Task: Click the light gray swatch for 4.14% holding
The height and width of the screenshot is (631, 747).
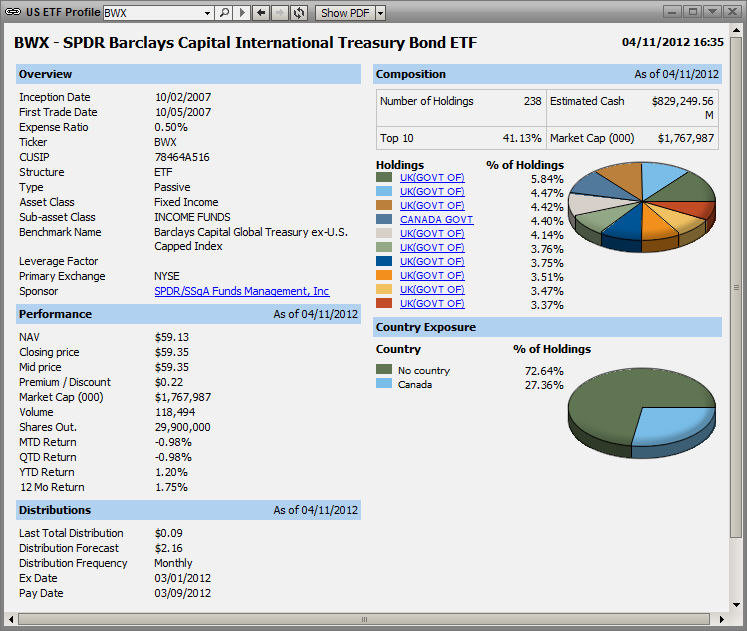Action: click(x=384, y=233)
